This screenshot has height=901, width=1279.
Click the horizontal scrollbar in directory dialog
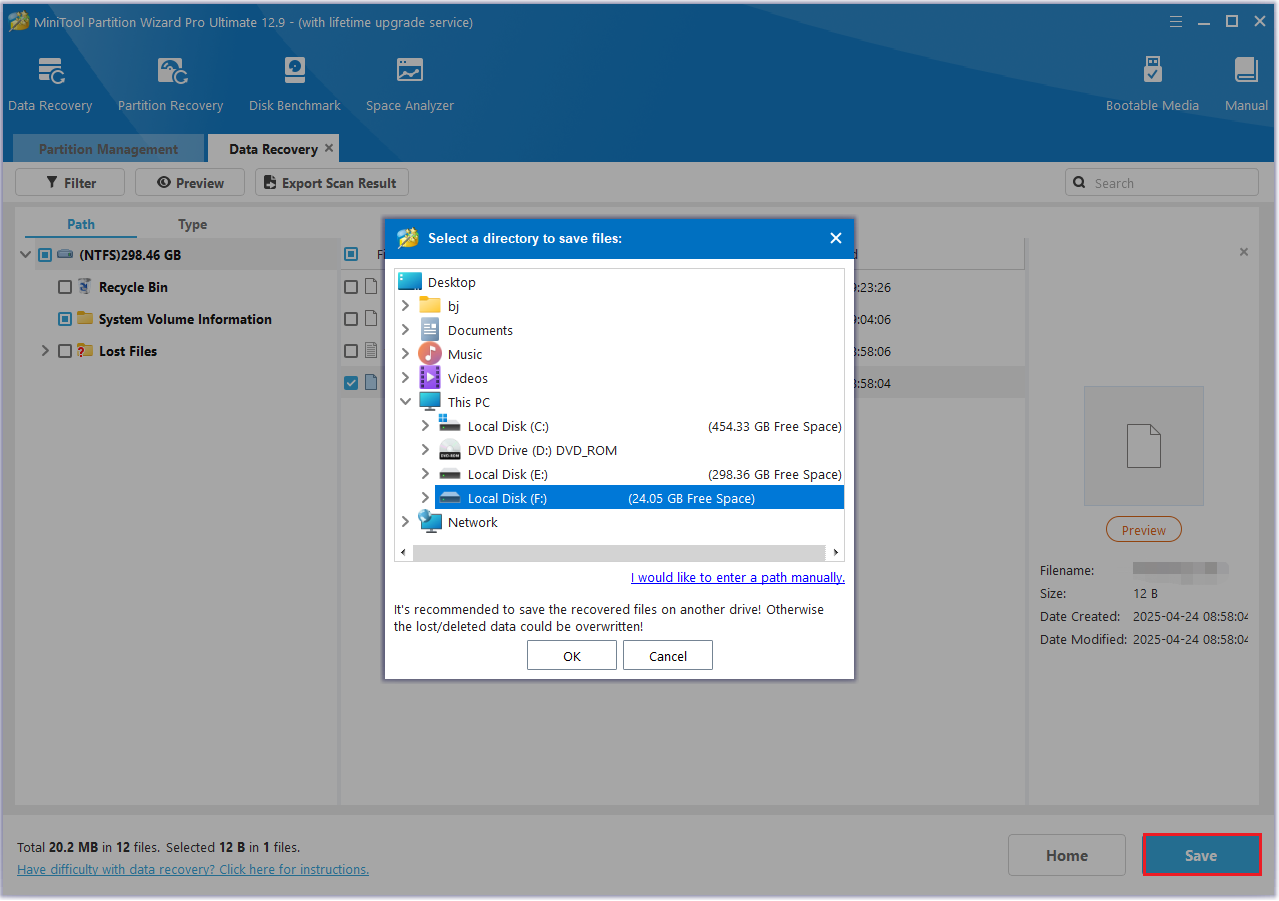620,552
